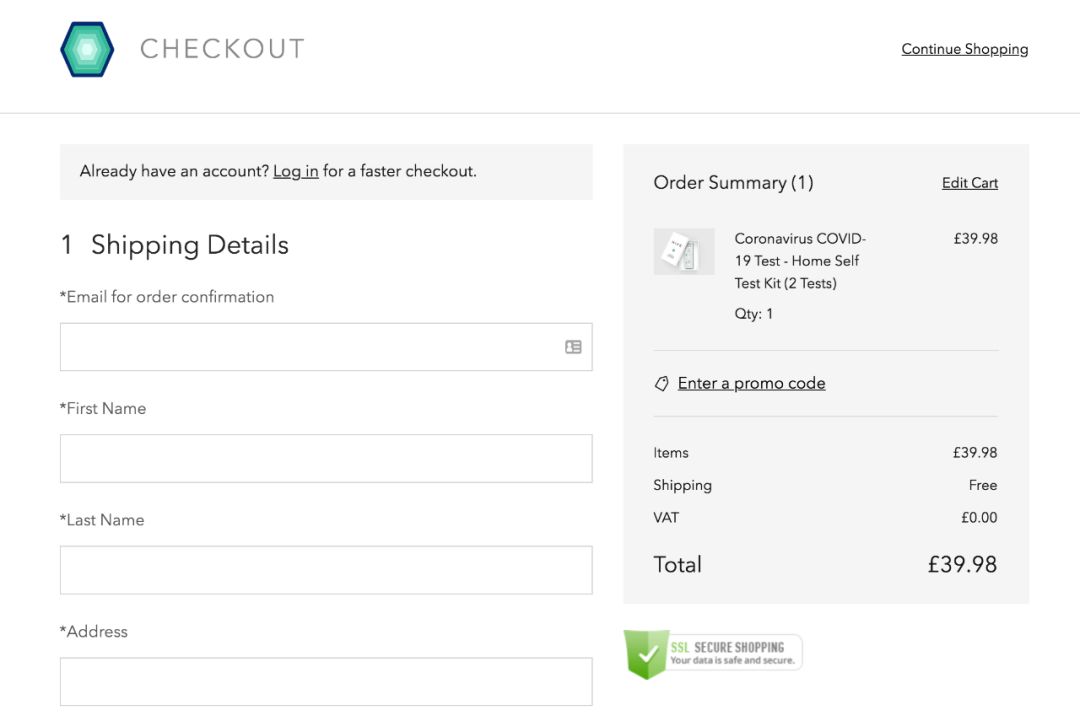
Task: Focus the Email for order confirmation field
Action: coord(310,347)
